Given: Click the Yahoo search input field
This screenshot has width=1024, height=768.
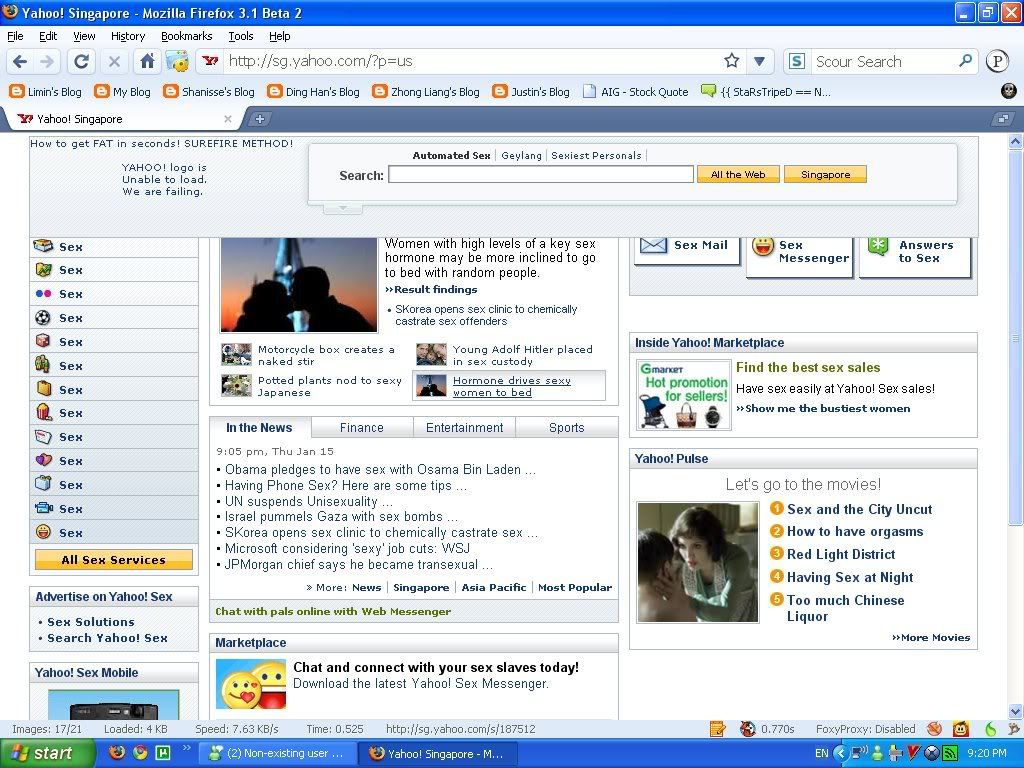Looking at the screenshot, I should coord(540,175).
